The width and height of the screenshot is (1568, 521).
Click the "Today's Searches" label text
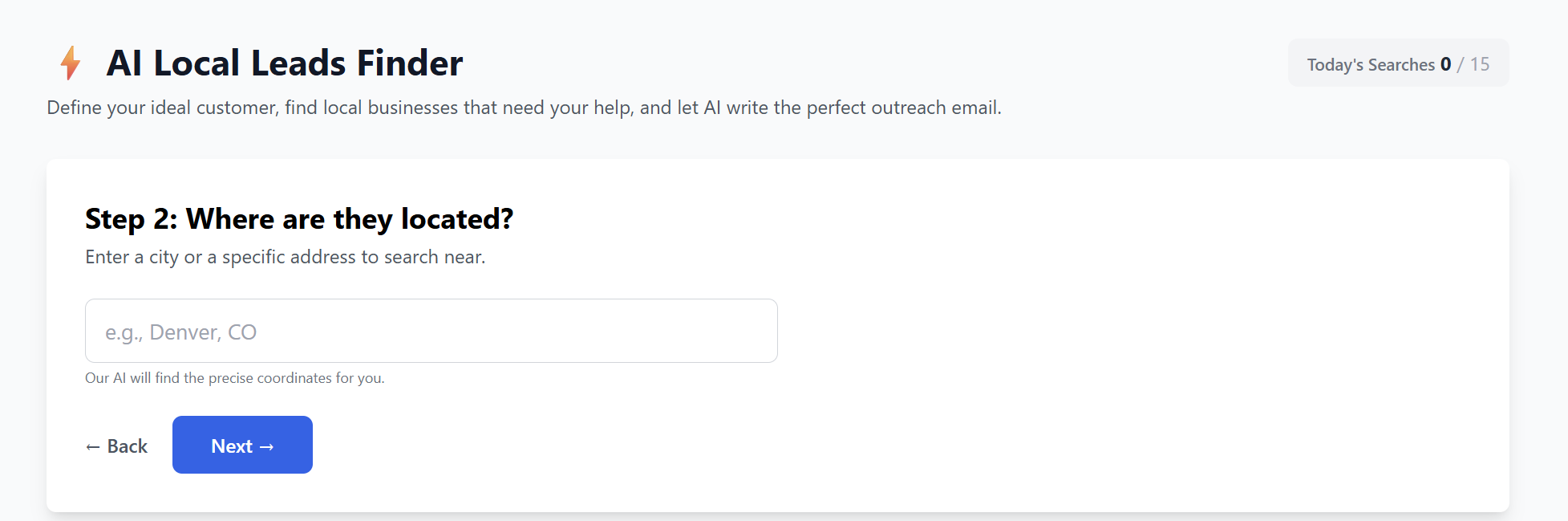[x=1371, y=65]
